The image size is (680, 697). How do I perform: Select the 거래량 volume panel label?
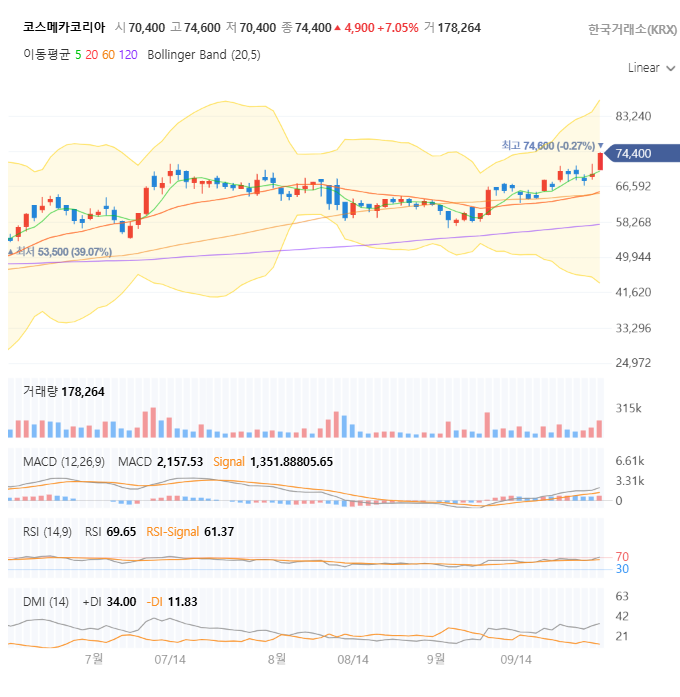click(x=41, y=392)
